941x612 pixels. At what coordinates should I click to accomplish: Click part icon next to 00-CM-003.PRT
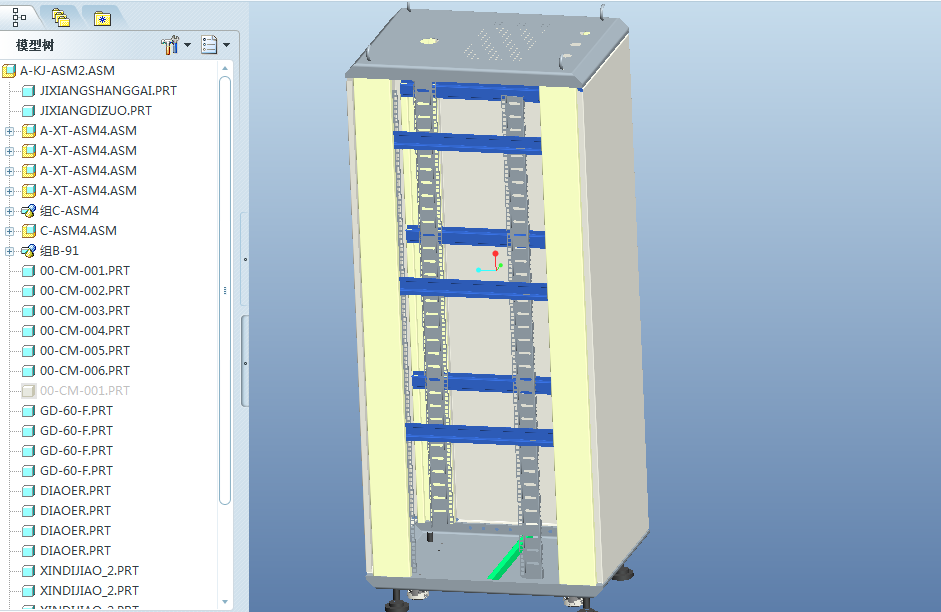[28, 311]
